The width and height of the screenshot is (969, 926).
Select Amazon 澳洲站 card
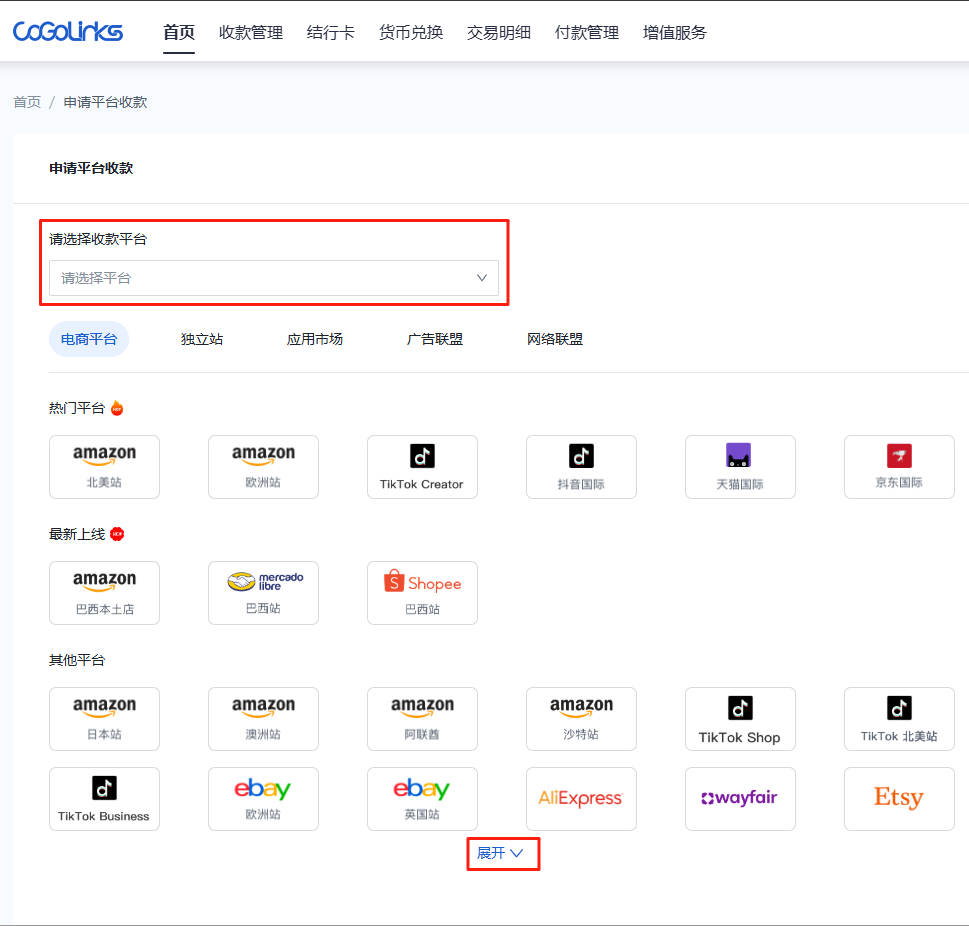pos(263,719)
